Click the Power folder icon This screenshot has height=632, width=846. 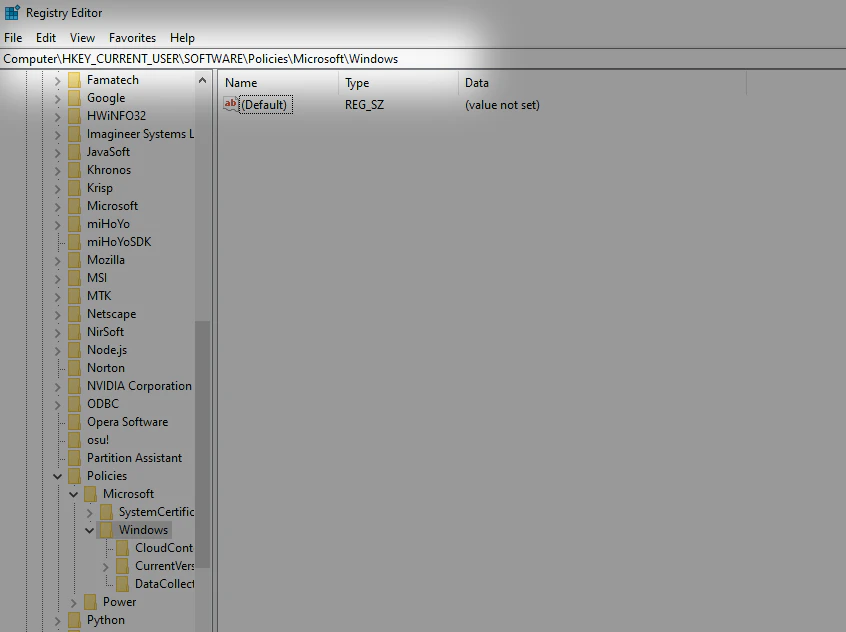click(91, 602)
